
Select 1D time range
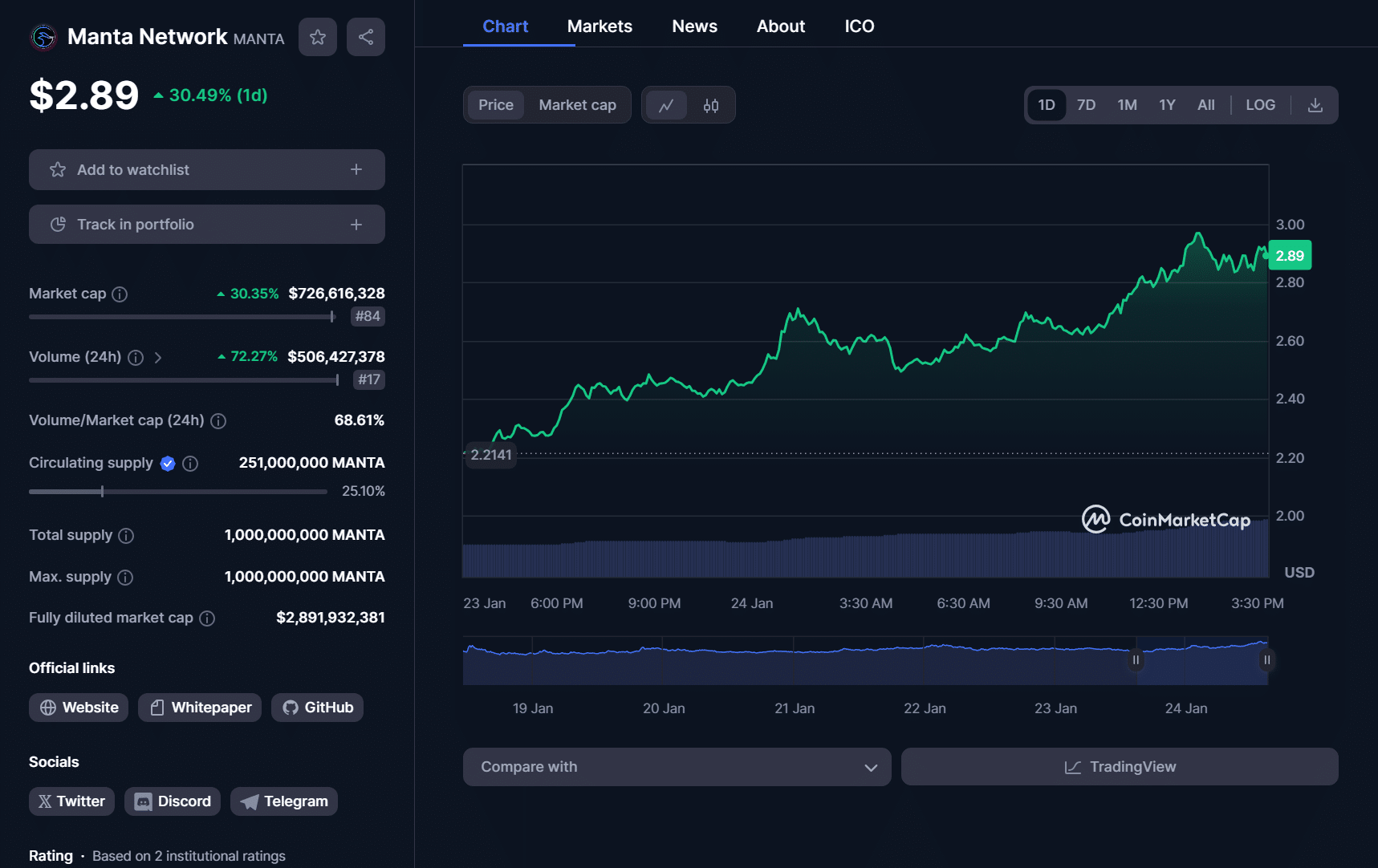pos(1047,105)
